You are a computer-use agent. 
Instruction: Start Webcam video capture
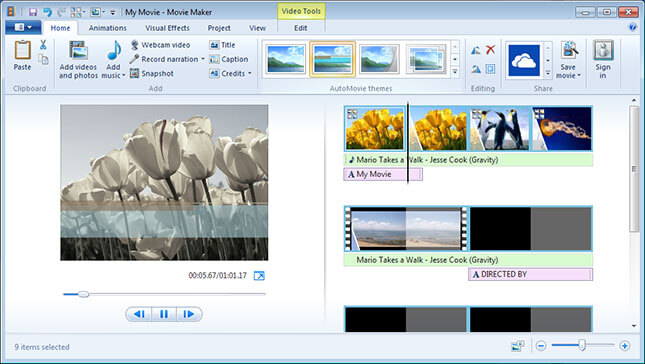tap(160, 45)
